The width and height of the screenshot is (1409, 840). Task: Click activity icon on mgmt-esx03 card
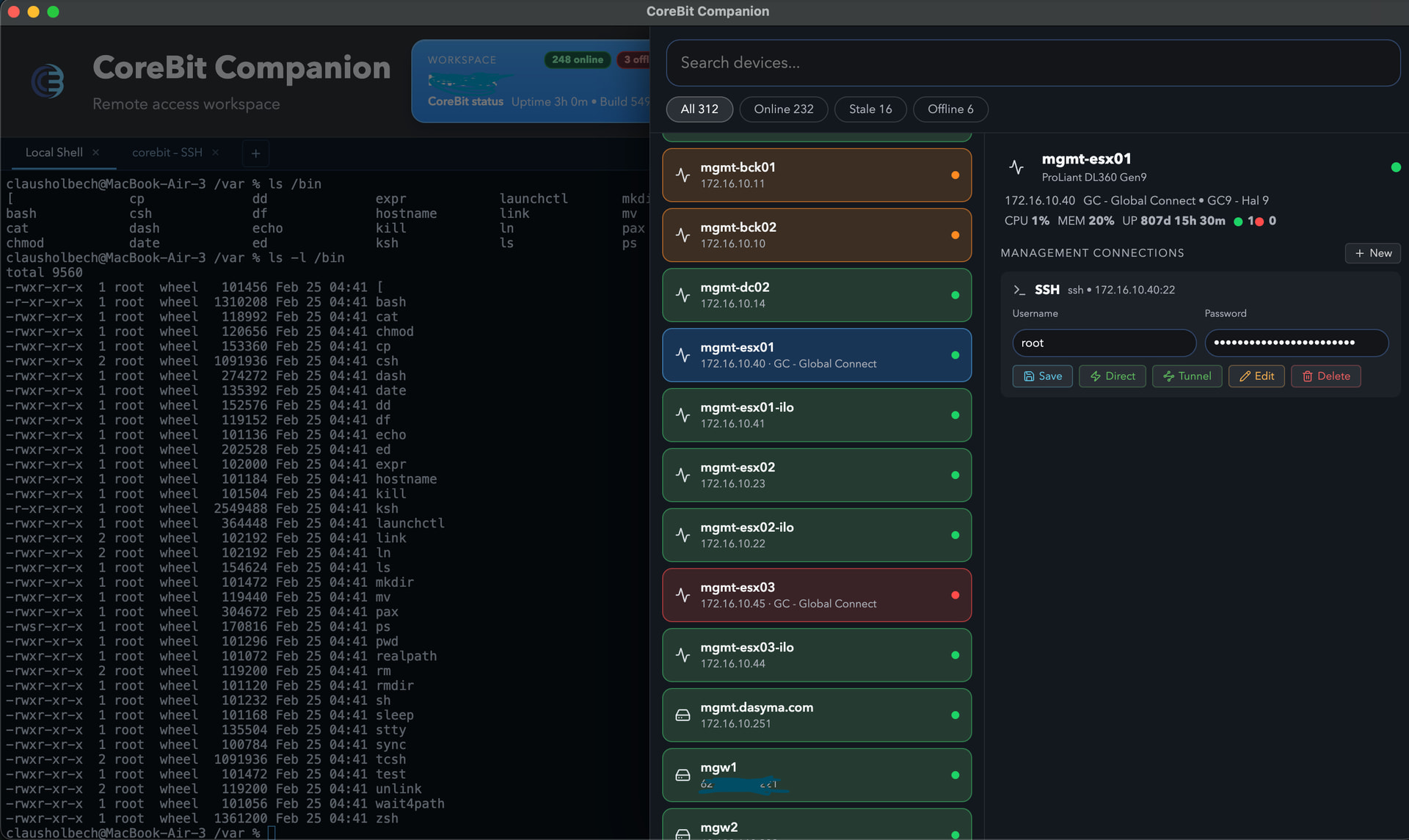[x=683, y=595]
